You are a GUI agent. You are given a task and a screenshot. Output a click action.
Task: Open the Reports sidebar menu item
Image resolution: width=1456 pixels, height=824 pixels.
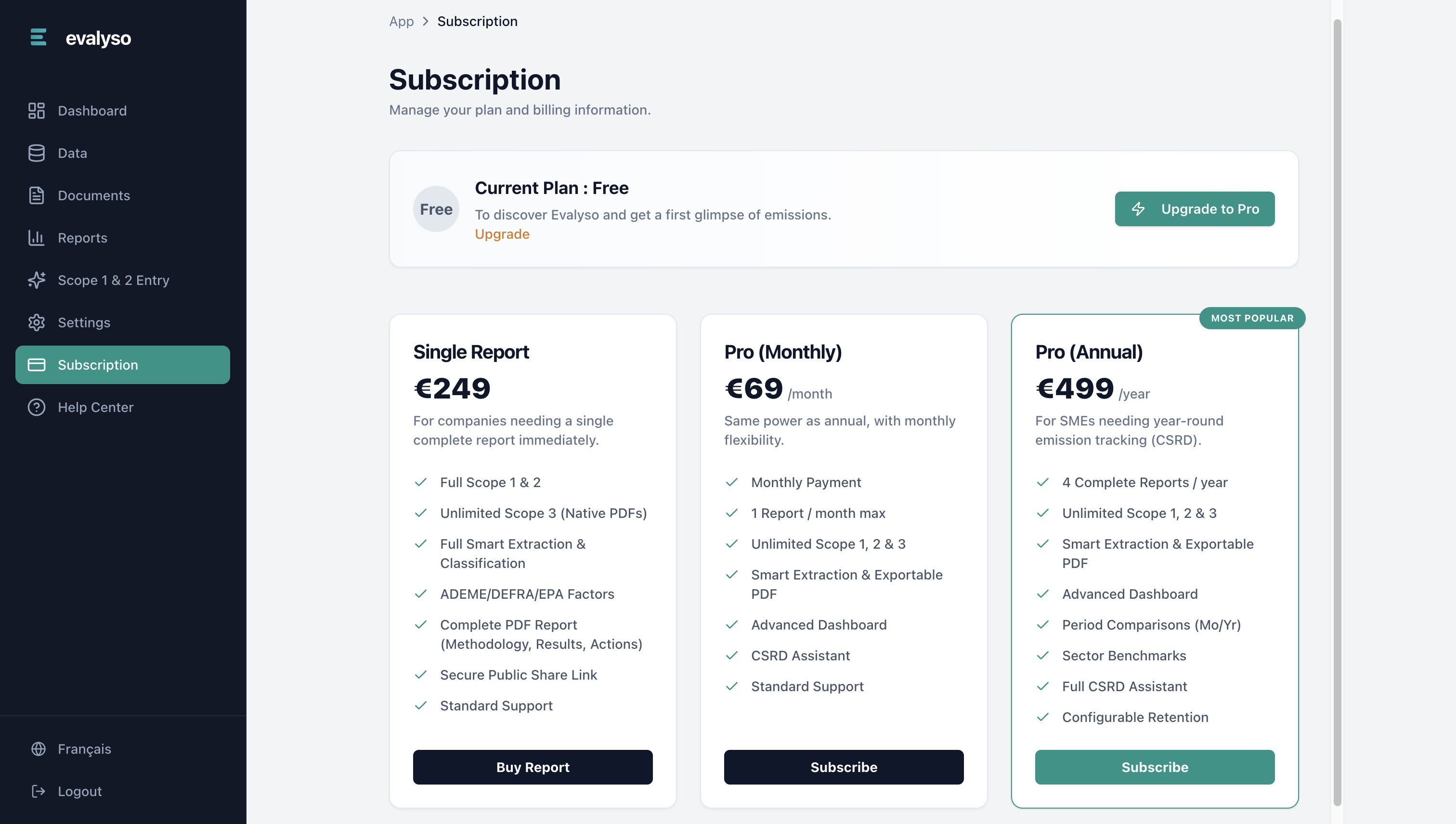(x=83, y=238)
